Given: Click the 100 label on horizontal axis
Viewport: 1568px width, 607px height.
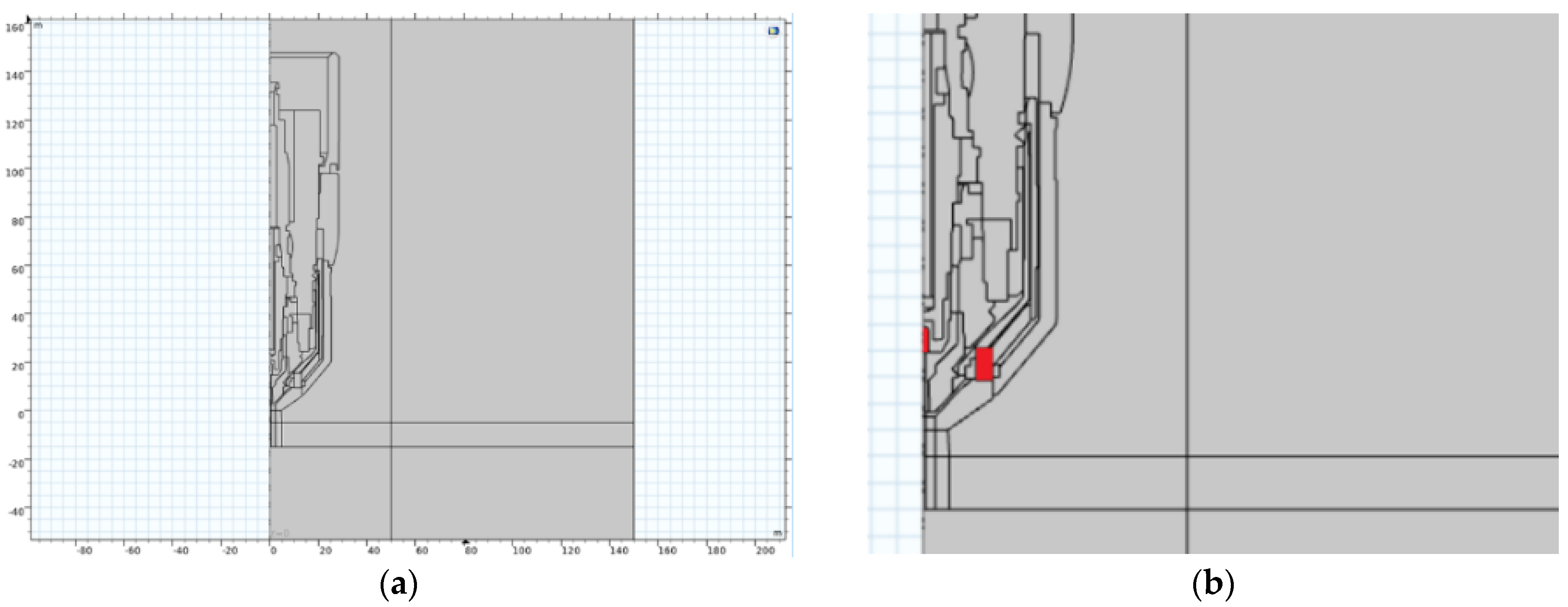Looking at the screenshot, I should click(522, 551).
